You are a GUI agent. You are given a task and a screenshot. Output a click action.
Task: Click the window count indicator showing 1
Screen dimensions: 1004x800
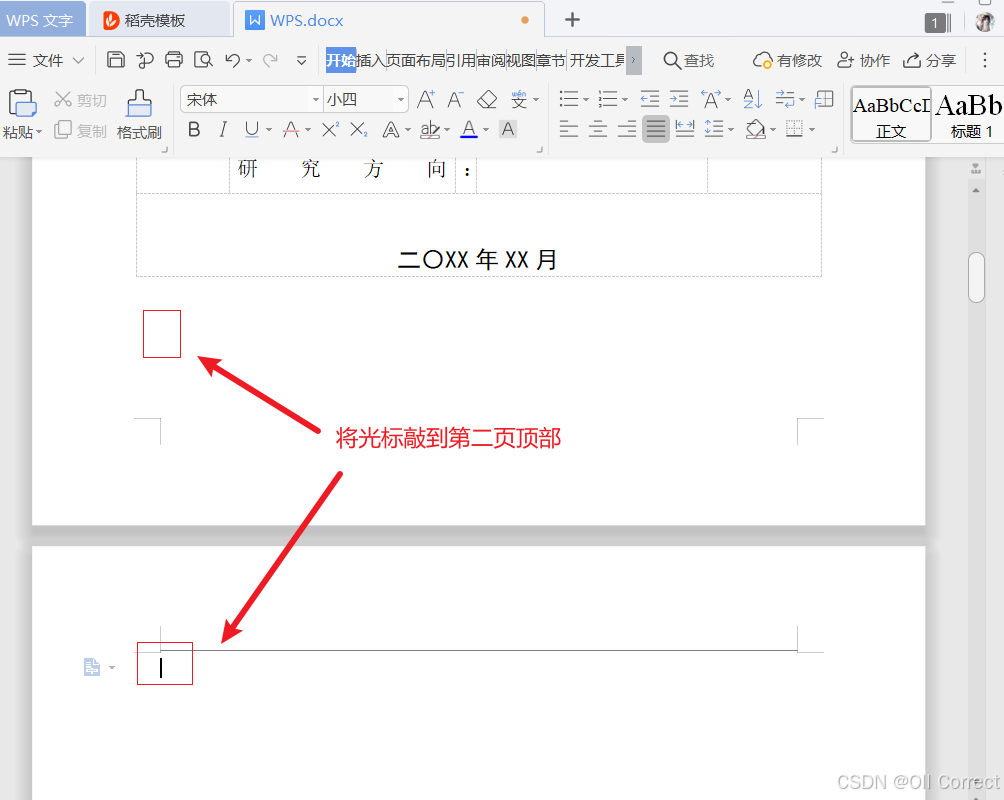[935, 23]
